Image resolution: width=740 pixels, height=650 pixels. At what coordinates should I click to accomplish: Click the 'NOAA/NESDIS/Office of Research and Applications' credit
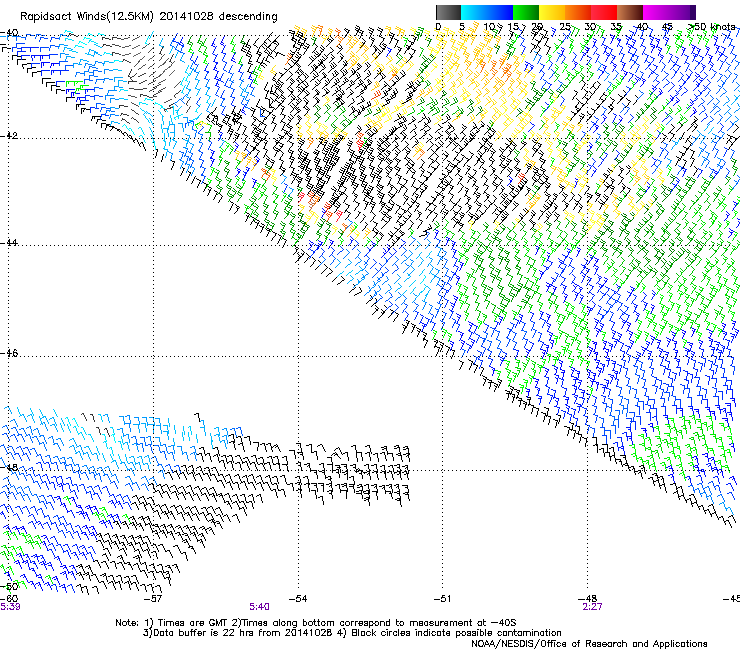(x=589, y=644)
